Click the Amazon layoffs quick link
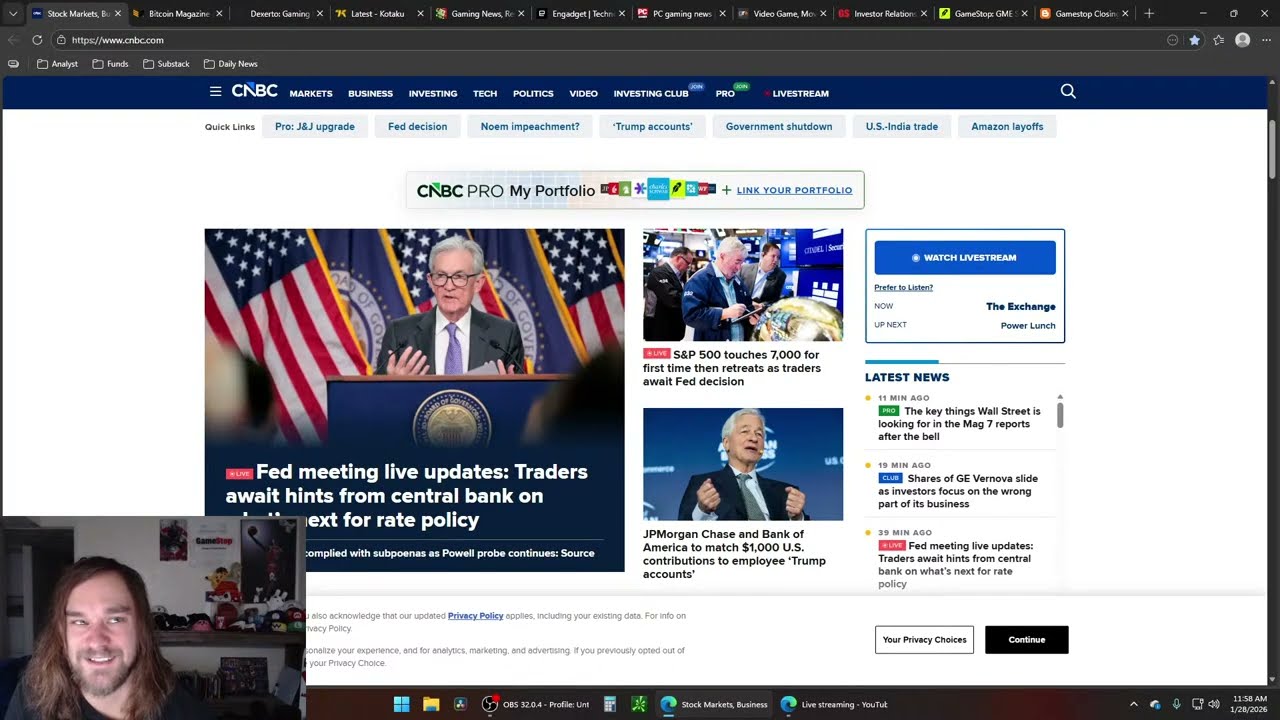 1007,127
